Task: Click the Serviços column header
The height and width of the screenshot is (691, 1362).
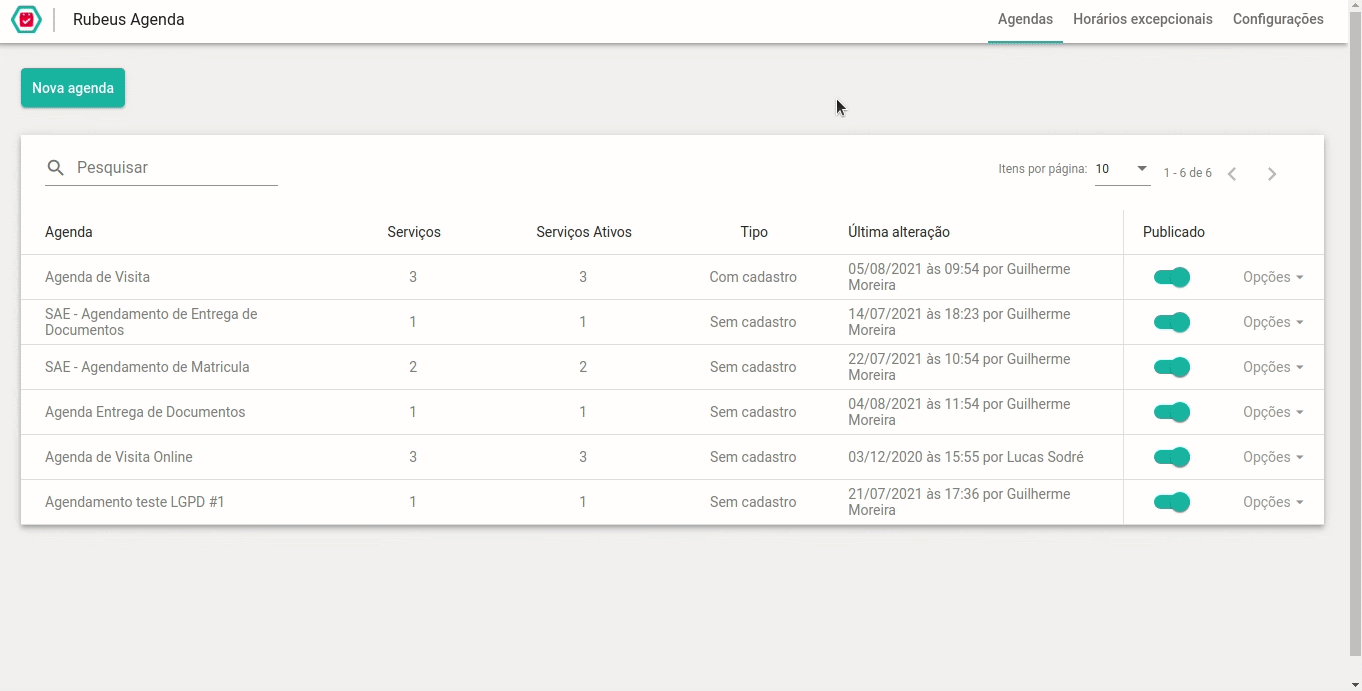Action: click(414, 232)
